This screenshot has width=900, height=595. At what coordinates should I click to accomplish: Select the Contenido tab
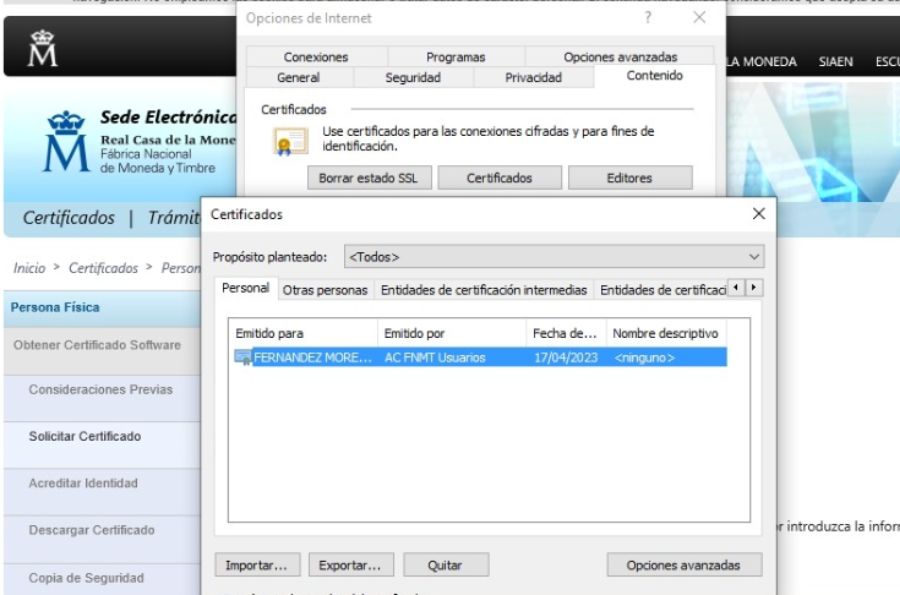[x=654, y=76]
